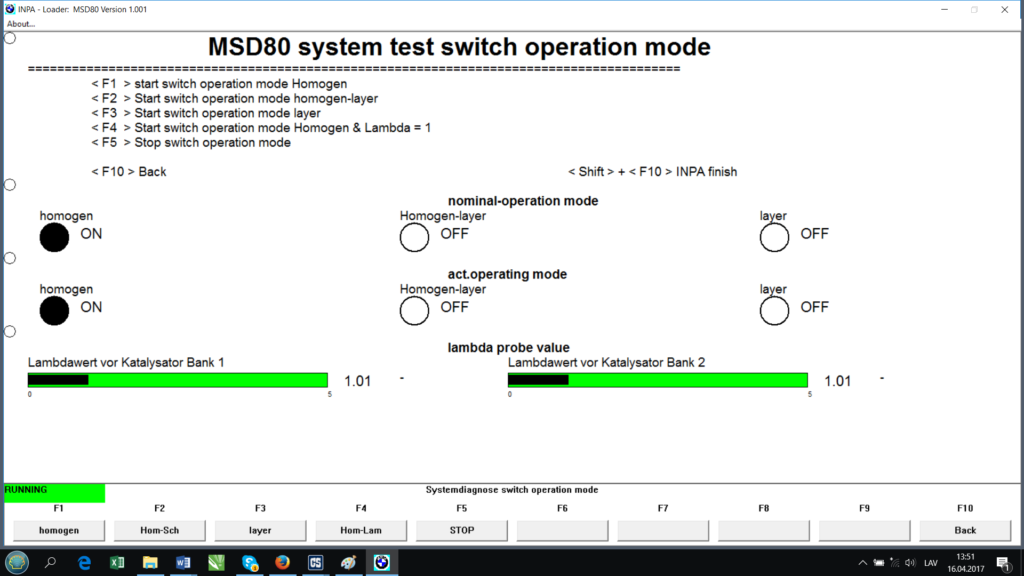Click act.operating Homogen-layer OFF indicator
1024x576 pixels.
414,310
